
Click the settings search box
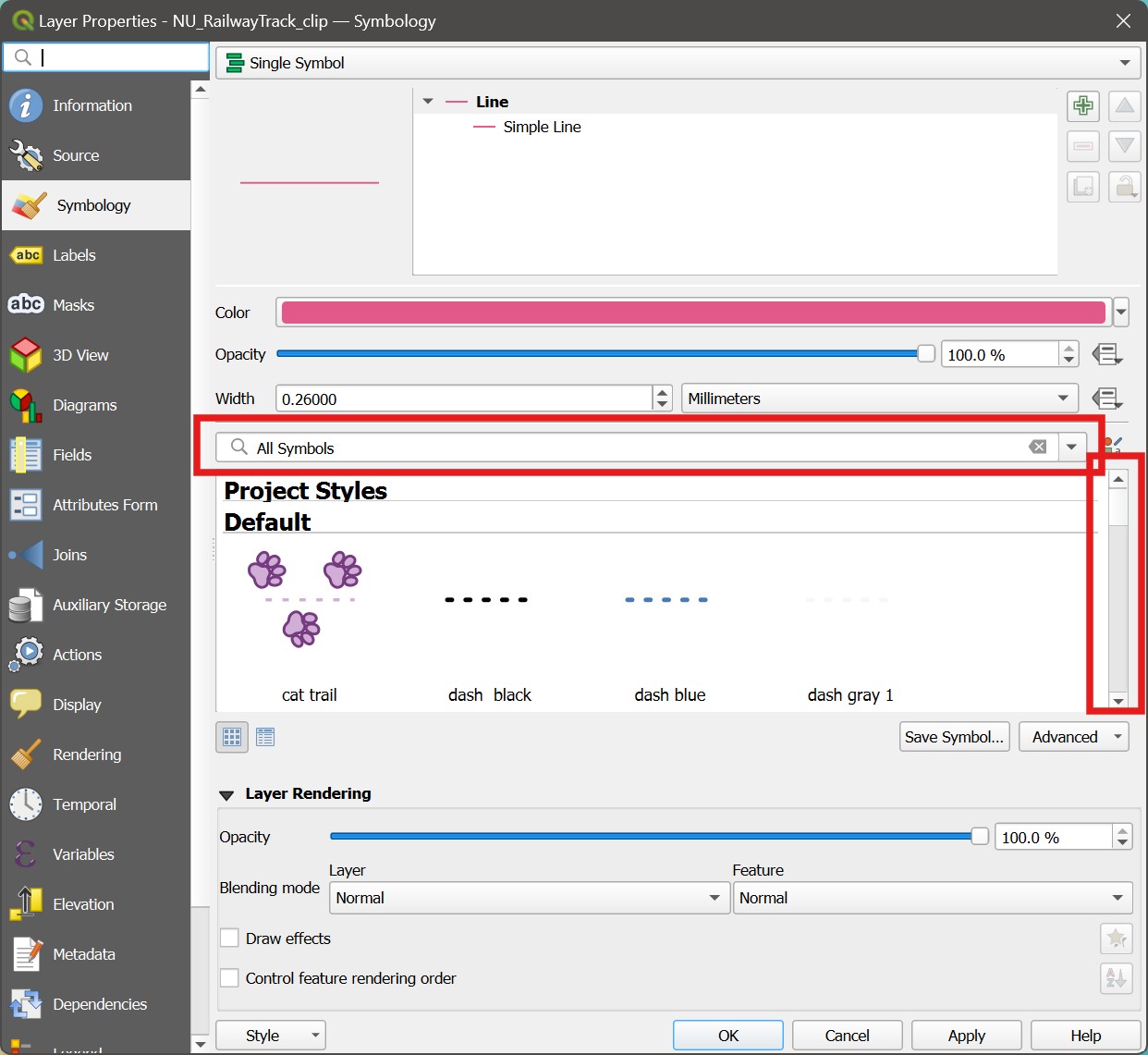pyautogui.click(x=106, y=57)
